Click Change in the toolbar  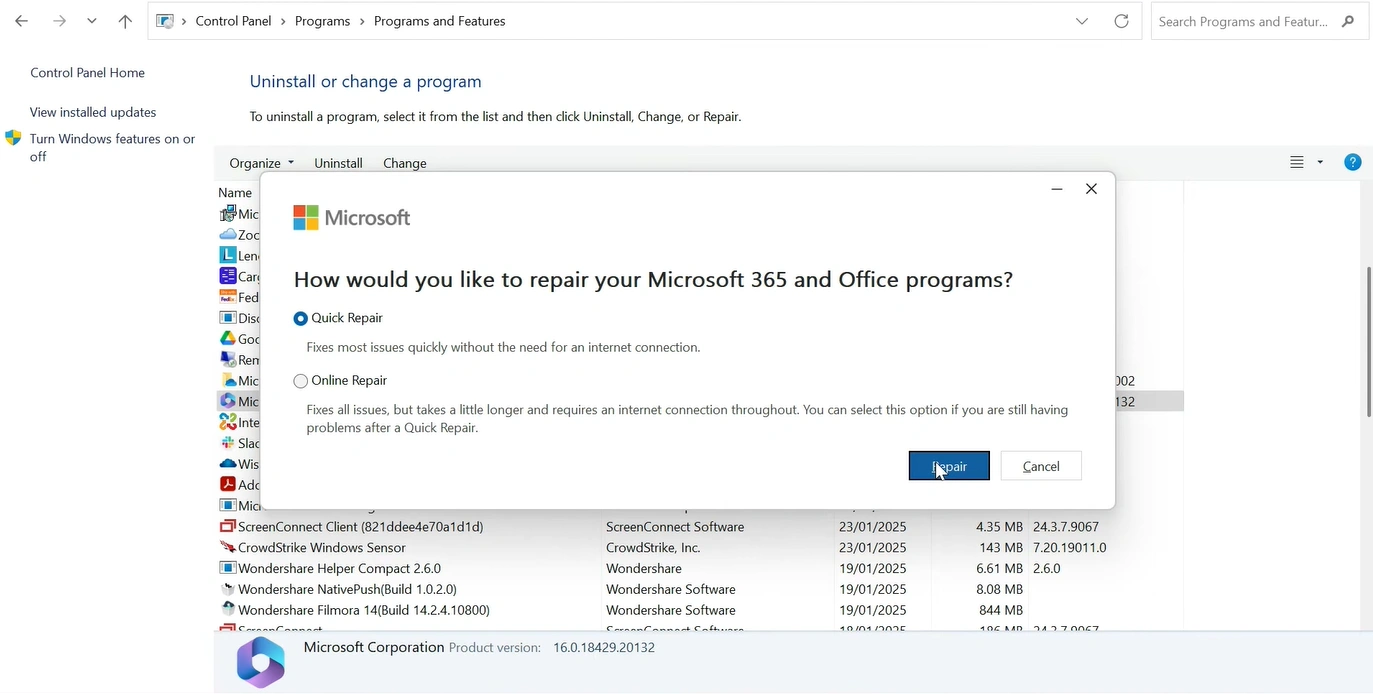click(404, 163)
